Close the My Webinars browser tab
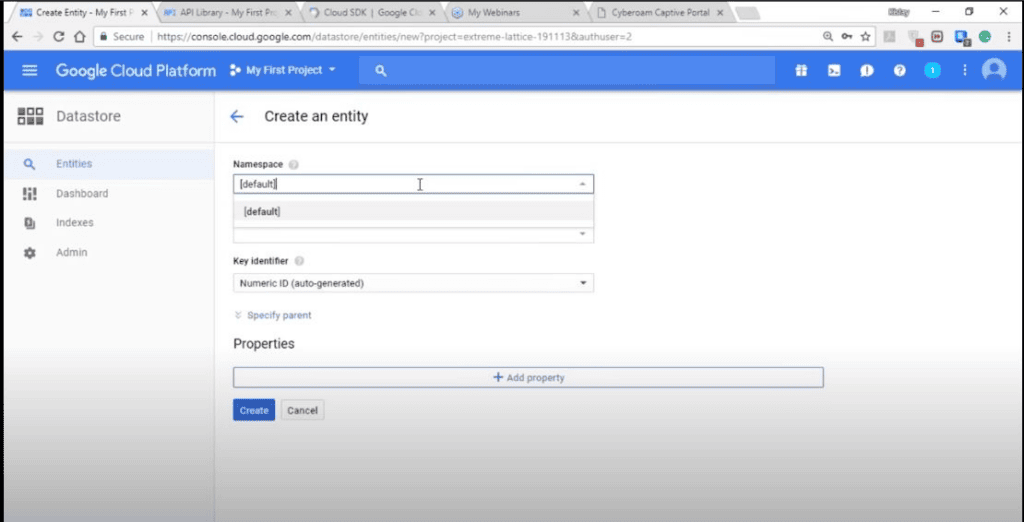Viewport: 1024px width, 522px height. 576,12
